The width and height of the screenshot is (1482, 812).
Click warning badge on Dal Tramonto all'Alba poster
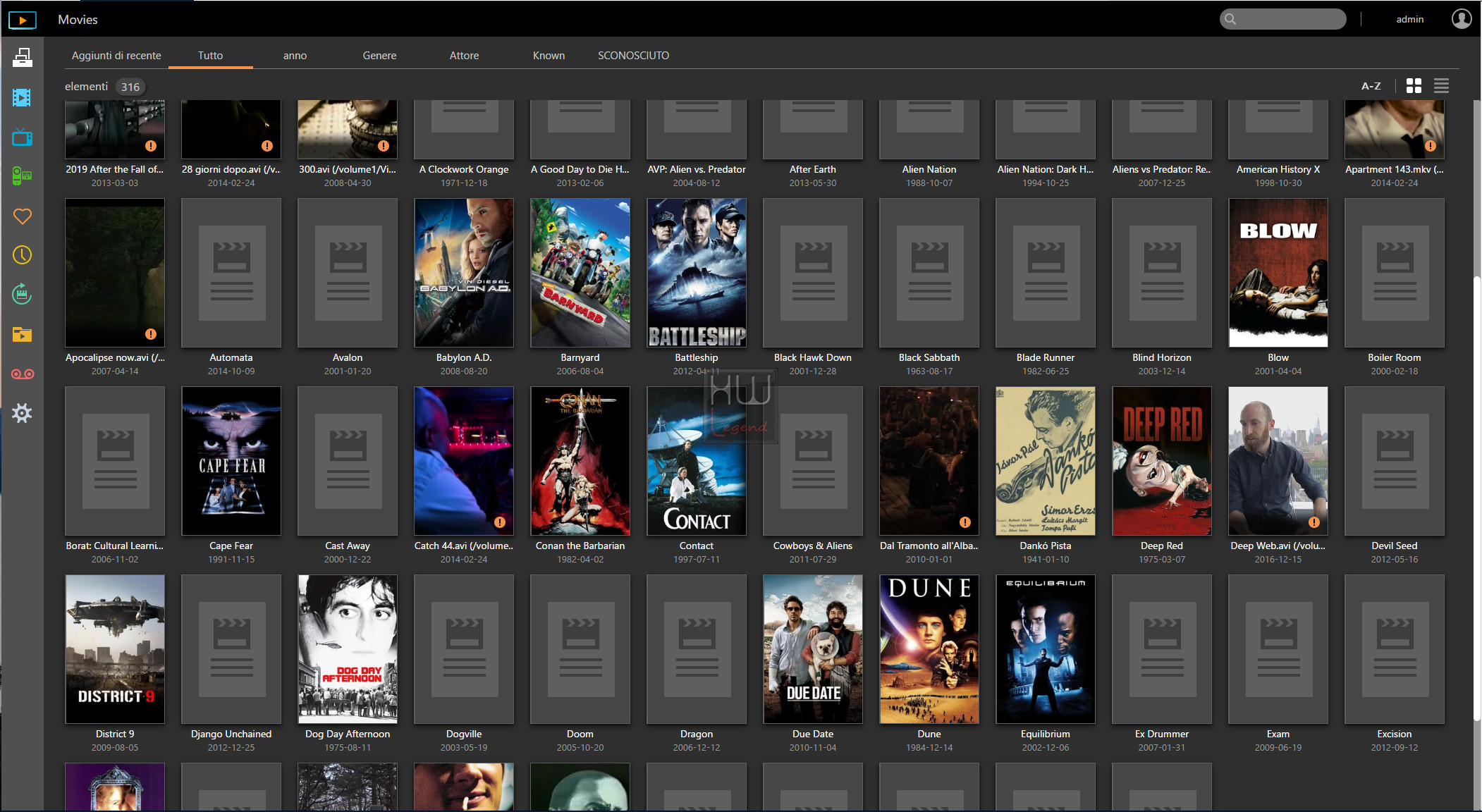965,522
